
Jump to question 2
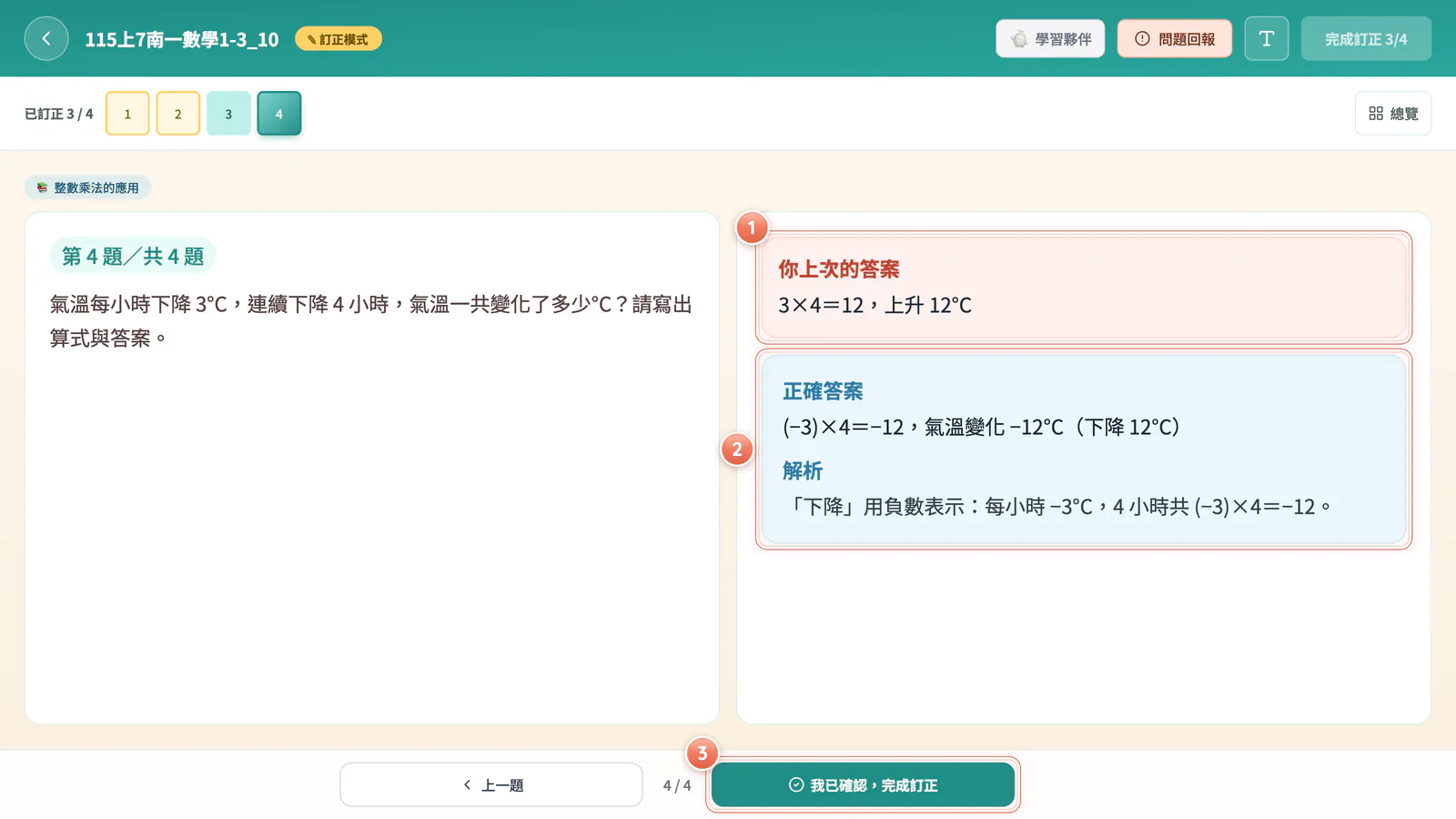pyautogui.click(x=178, y=114)
